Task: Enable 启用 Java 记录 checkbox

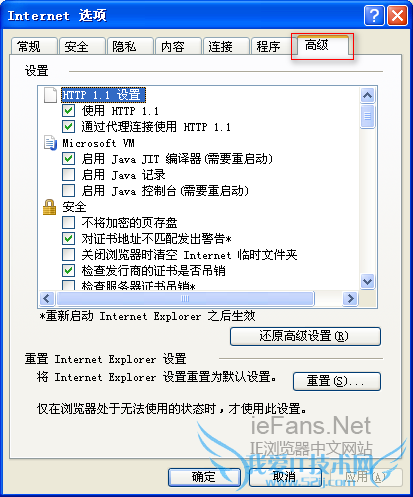Action: pos(68,175)
